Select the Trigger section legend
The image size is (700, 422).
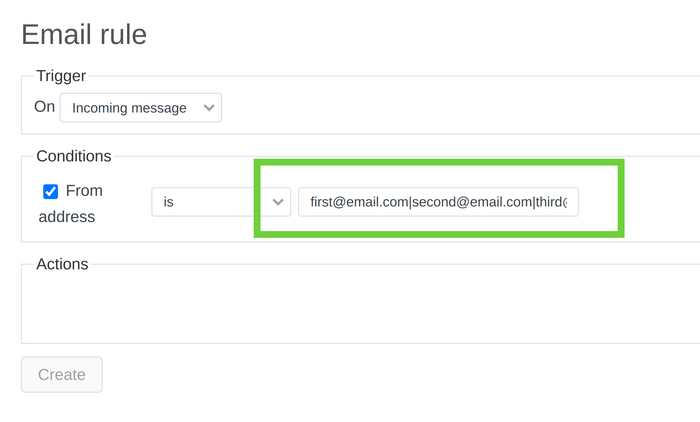coord(61,75)
